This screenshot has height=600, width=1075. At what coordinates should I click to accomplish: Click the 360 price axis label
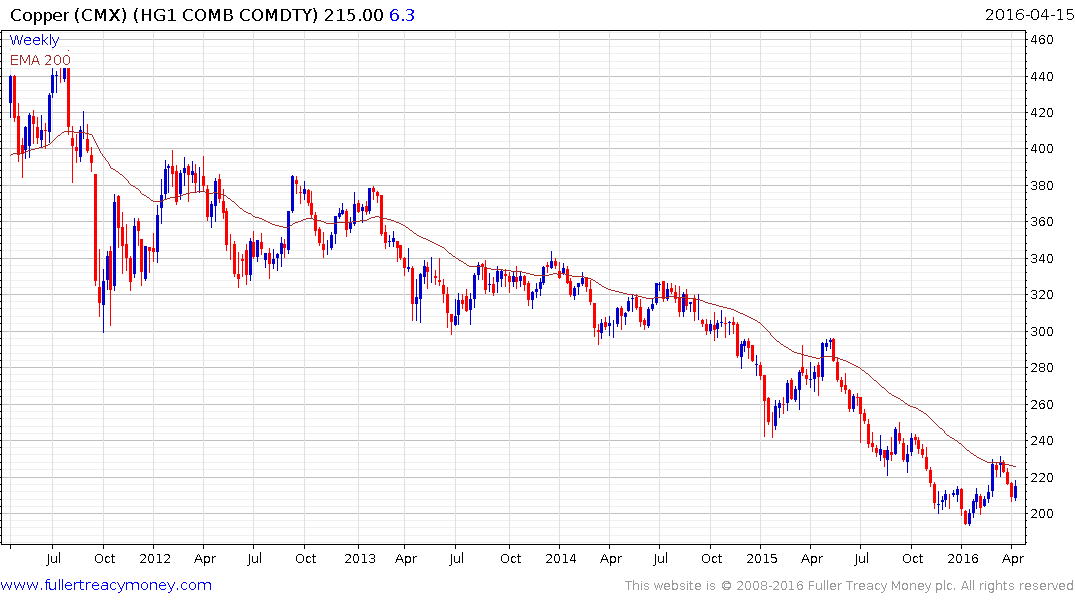tap(1042, 221)
